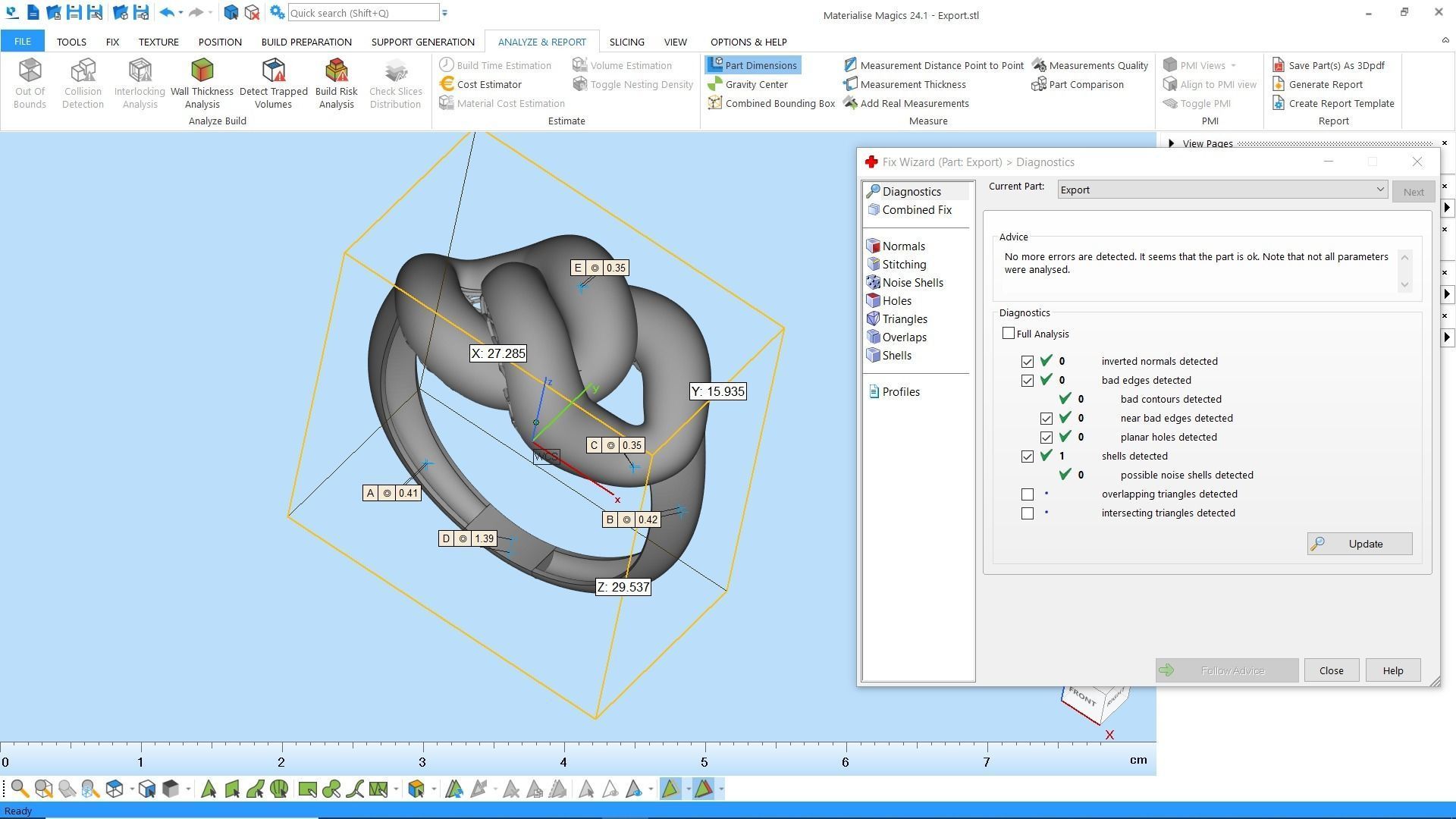The width and height of the screenshot is (1456, 819).
Task: Expand the View Pages panel
Action: [x=1172, y=143]
